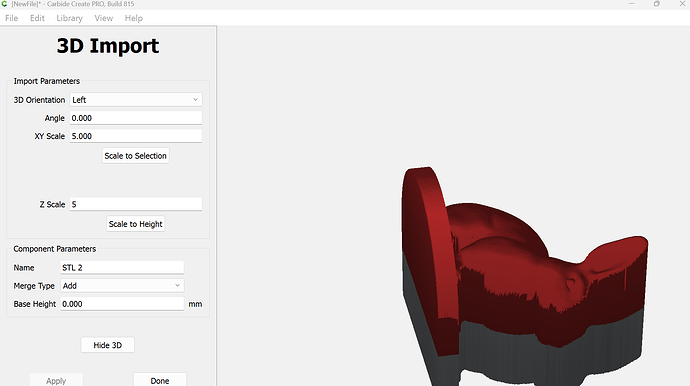This screenshot has height=386, width=690.
Task: Open the Edit menu
Action: (37, 18)
